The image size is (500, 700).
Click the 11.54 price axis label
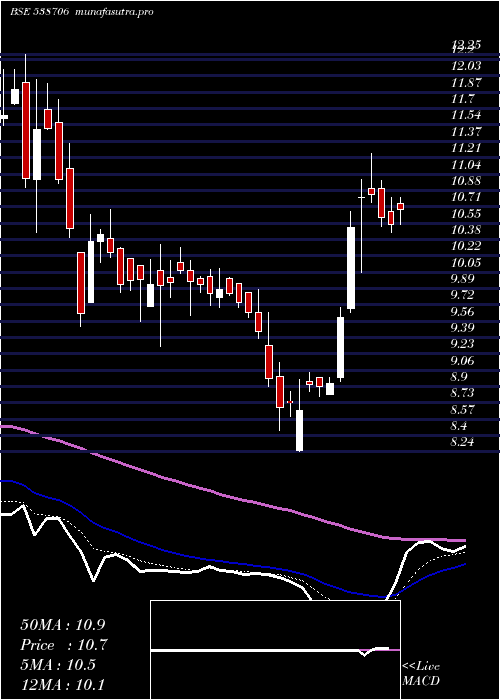click(466, 115)
